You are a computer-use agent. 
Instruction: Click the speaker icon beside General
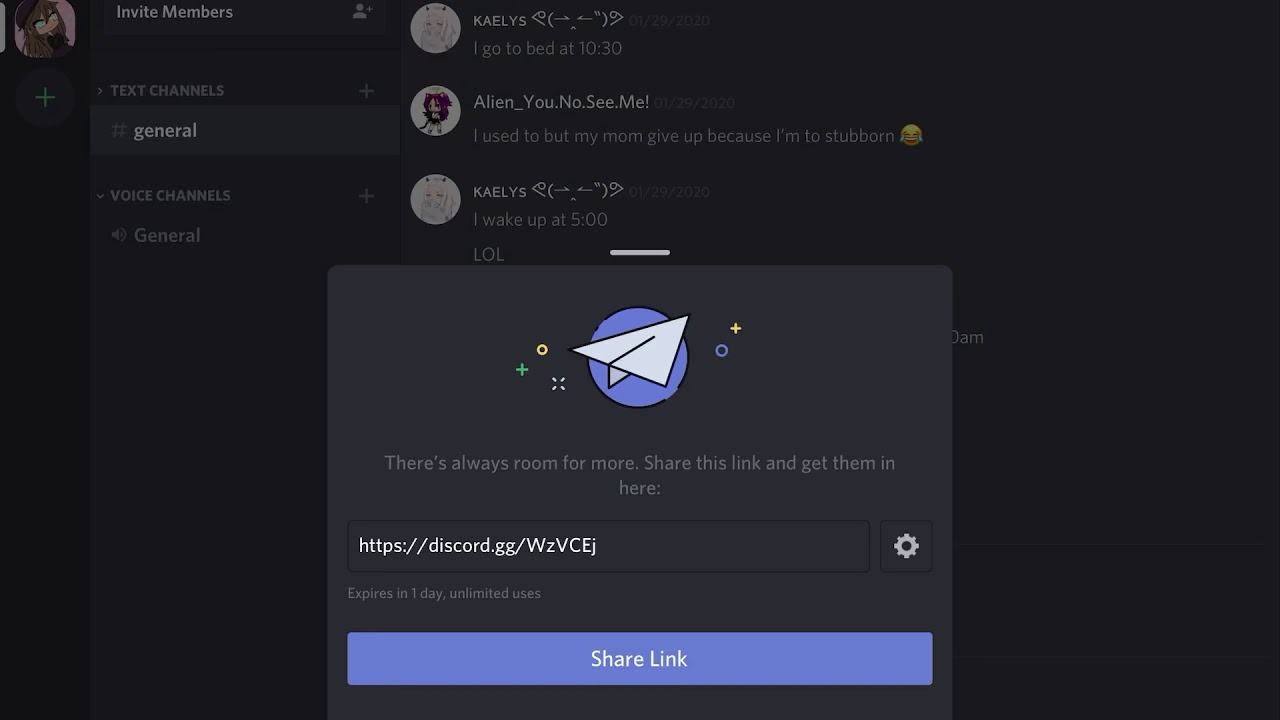pos(119,235)
